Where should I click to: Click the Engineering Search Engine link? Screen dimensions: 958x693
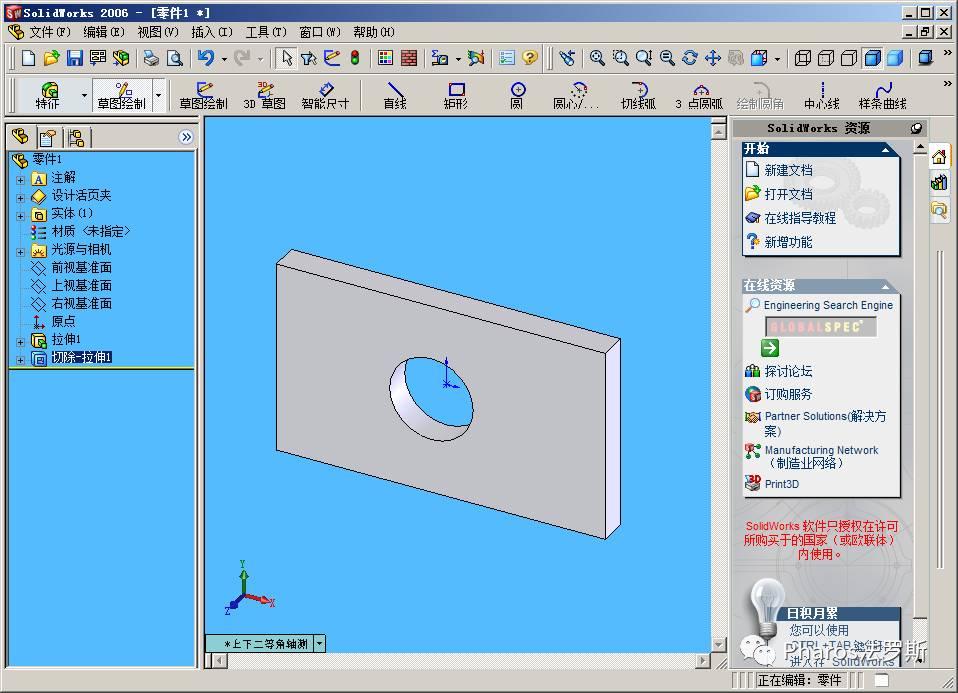(x=828, y=305)
